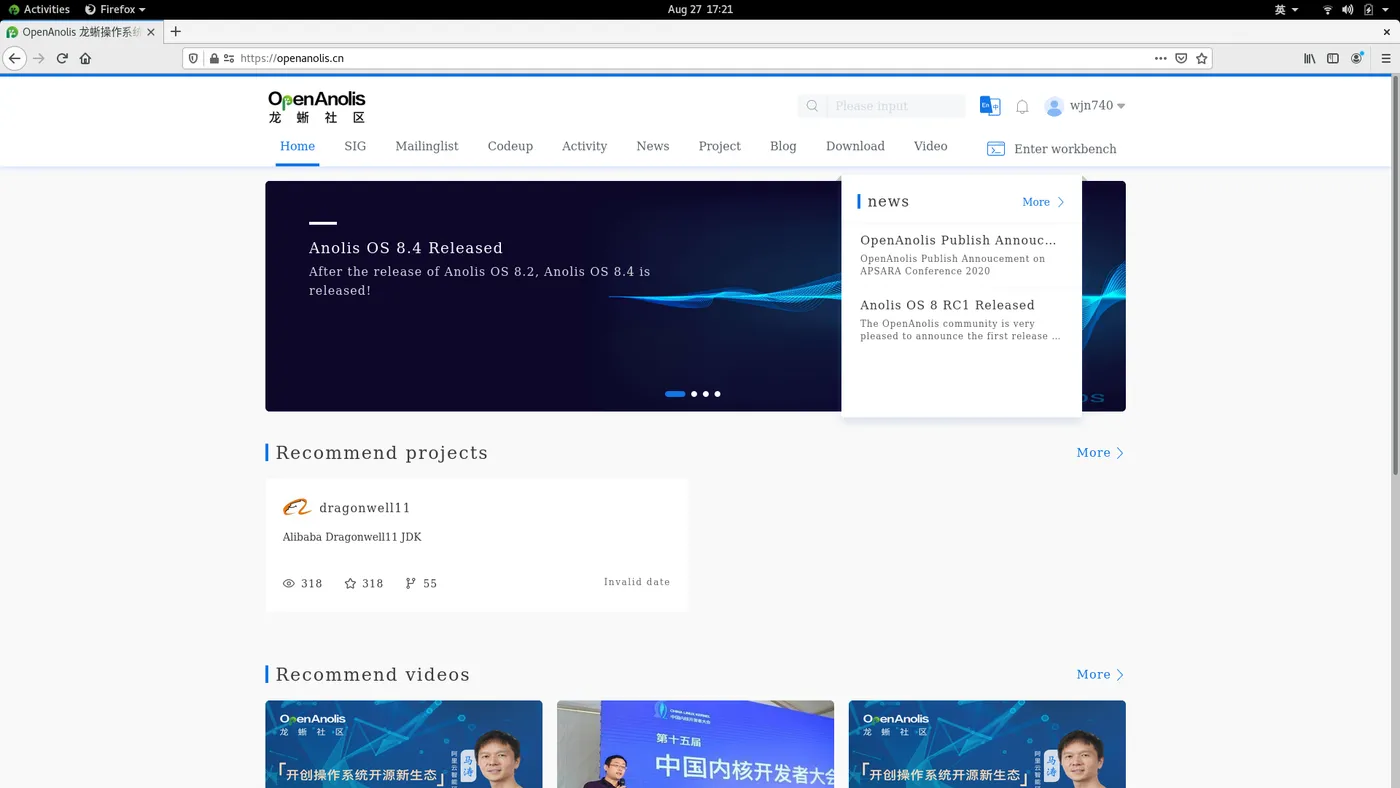Open the Mailinglist navigation item
1400x788 pixels.
tap(427, 146)
